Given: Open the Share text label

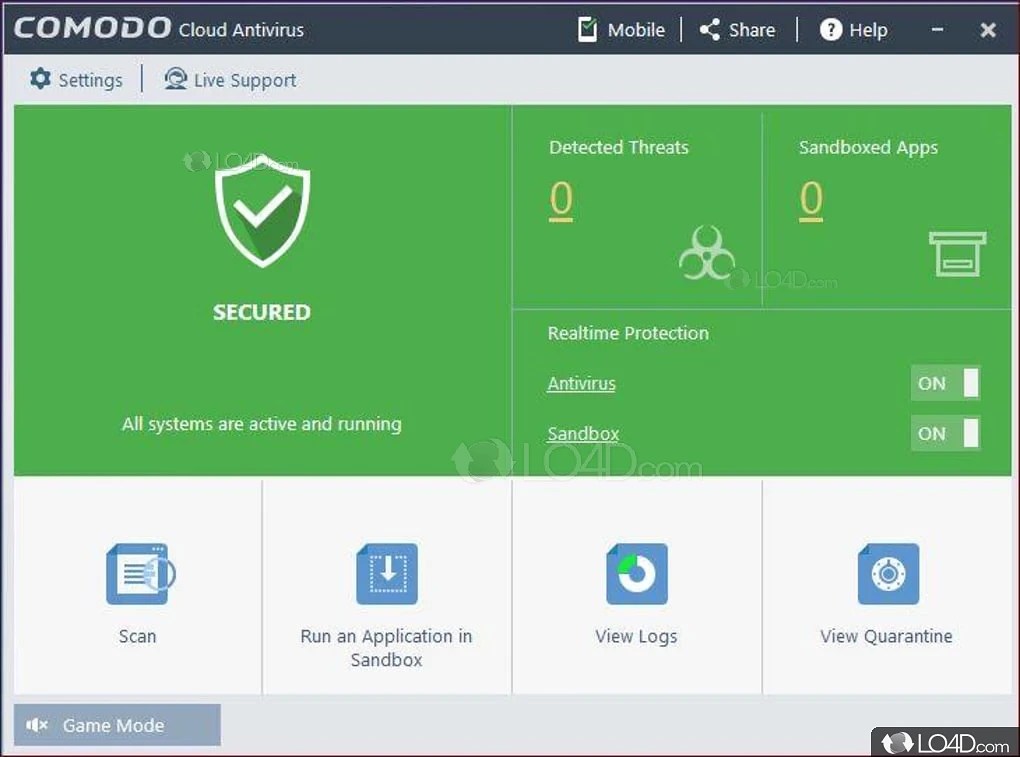Looking at the screenshot, I should pyautogui.click(x=751, y=30).
